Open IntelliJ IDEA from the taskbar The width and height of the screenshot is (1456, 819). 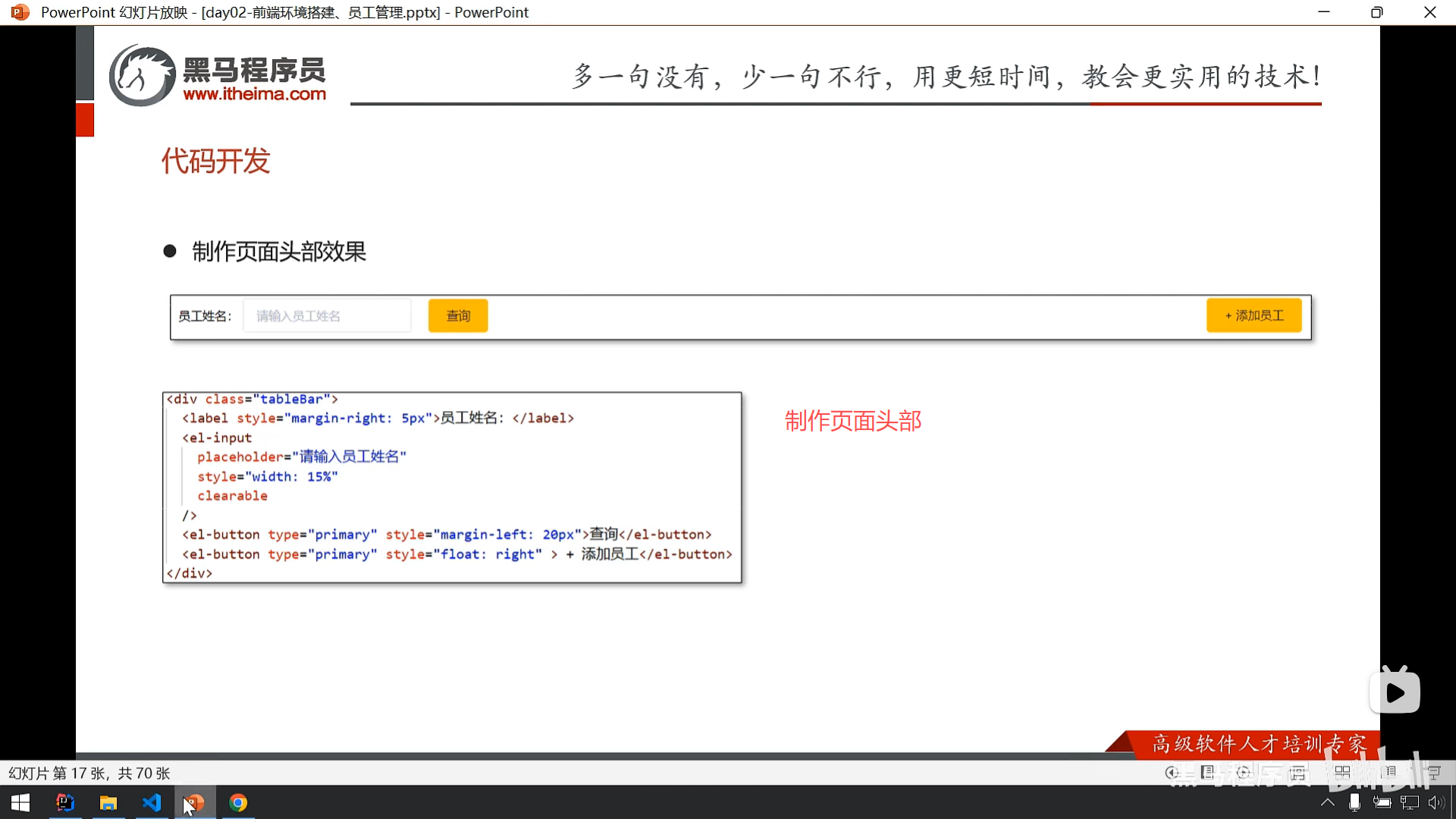pyautogui.click(x=65, y=802)
